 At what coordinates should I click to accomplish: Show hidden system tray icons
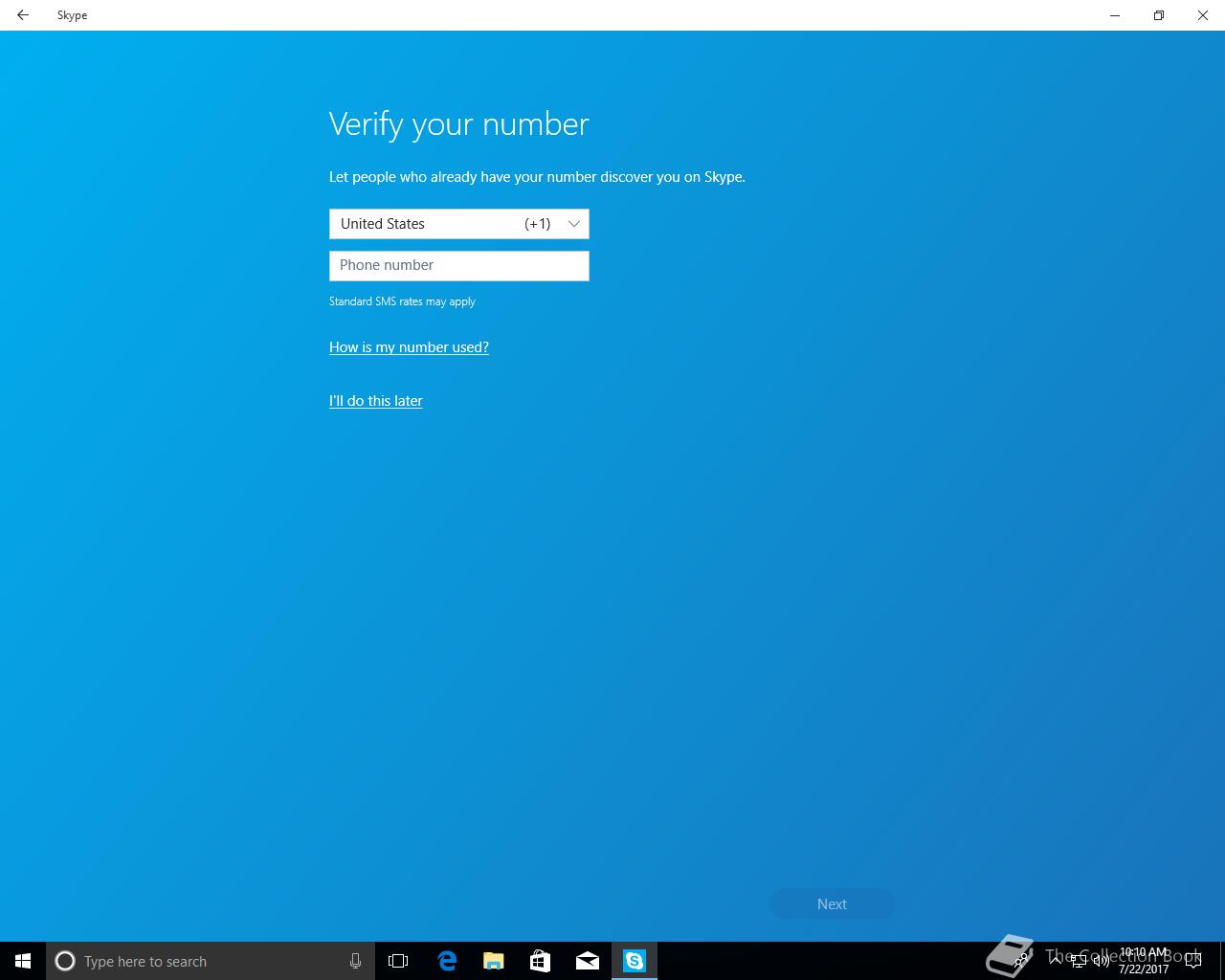click(1056, 960)
